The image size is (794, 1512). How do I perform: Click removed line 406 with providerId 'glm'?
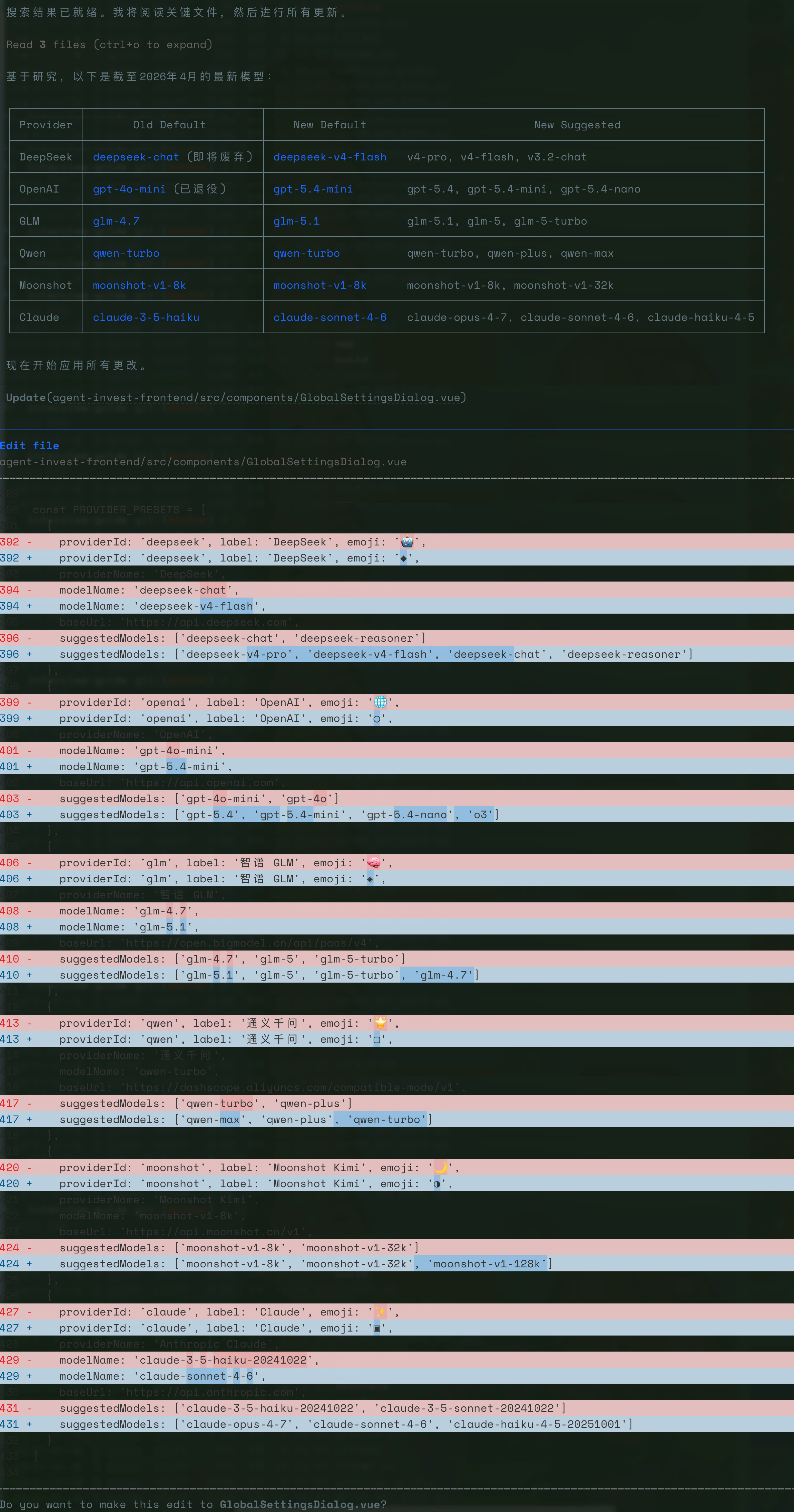coord(397,862)
